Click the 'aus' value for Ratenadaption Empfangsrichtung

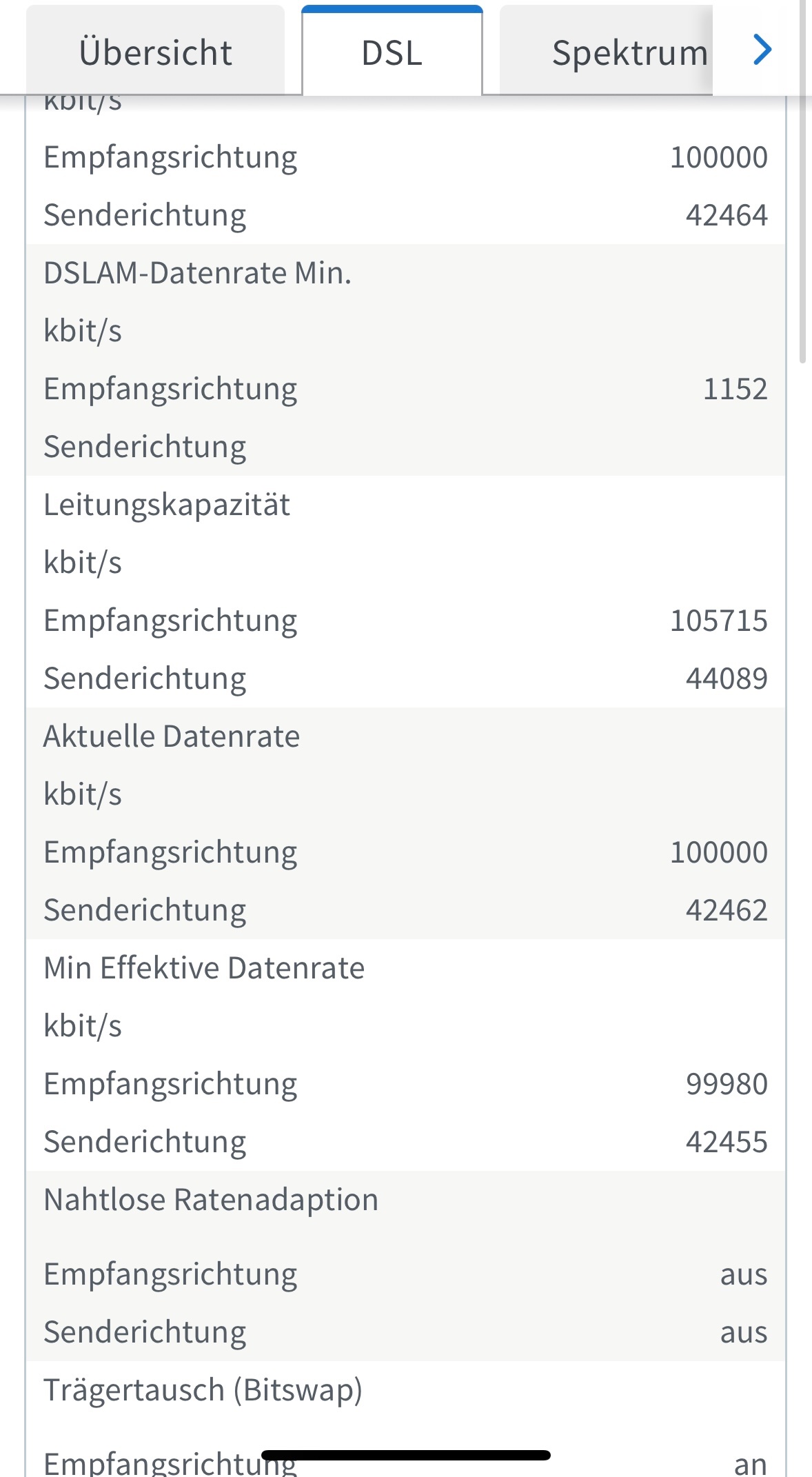(744, 1274)
